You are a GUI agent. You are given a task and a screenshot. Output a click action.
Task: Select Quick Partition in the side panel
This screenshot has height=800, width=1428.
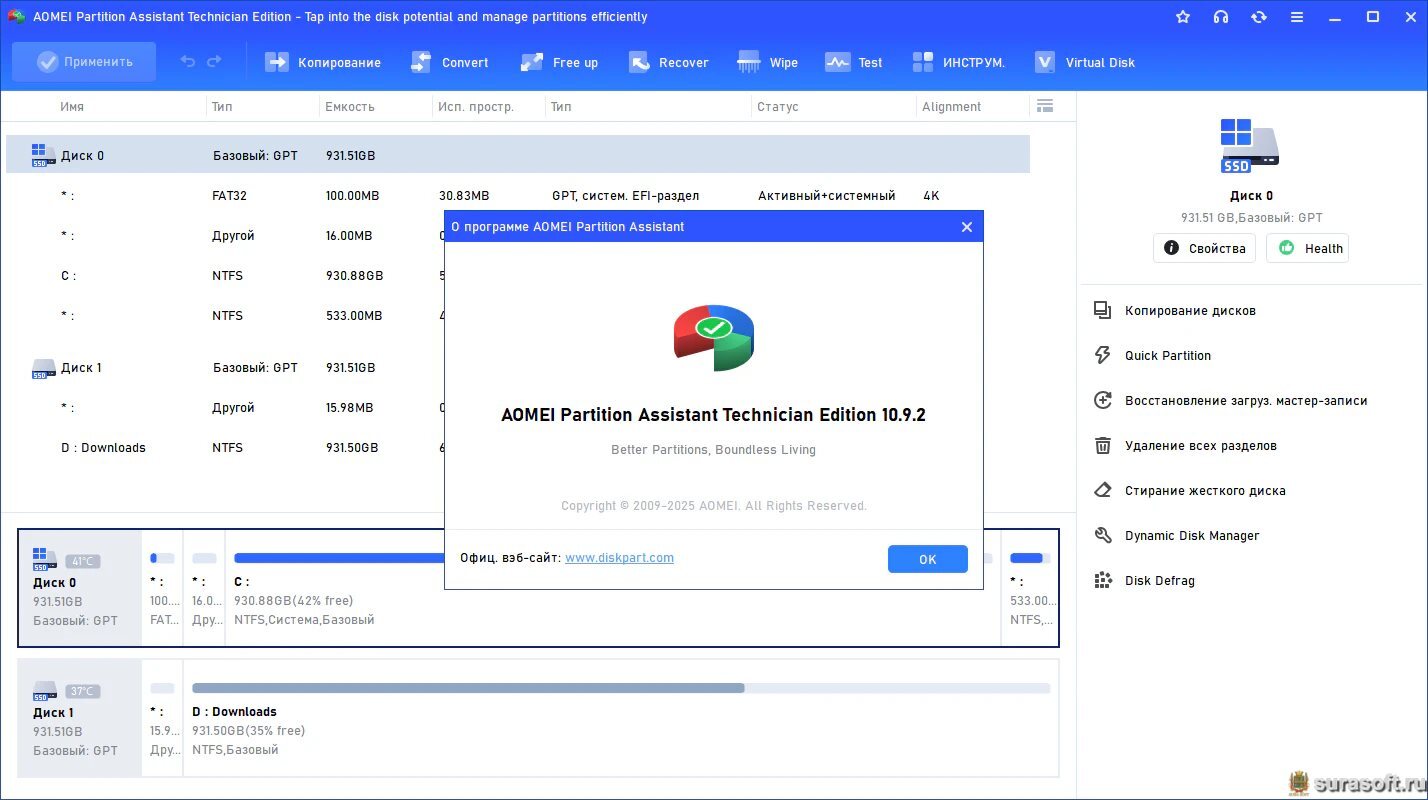(x=1167, y=355)
